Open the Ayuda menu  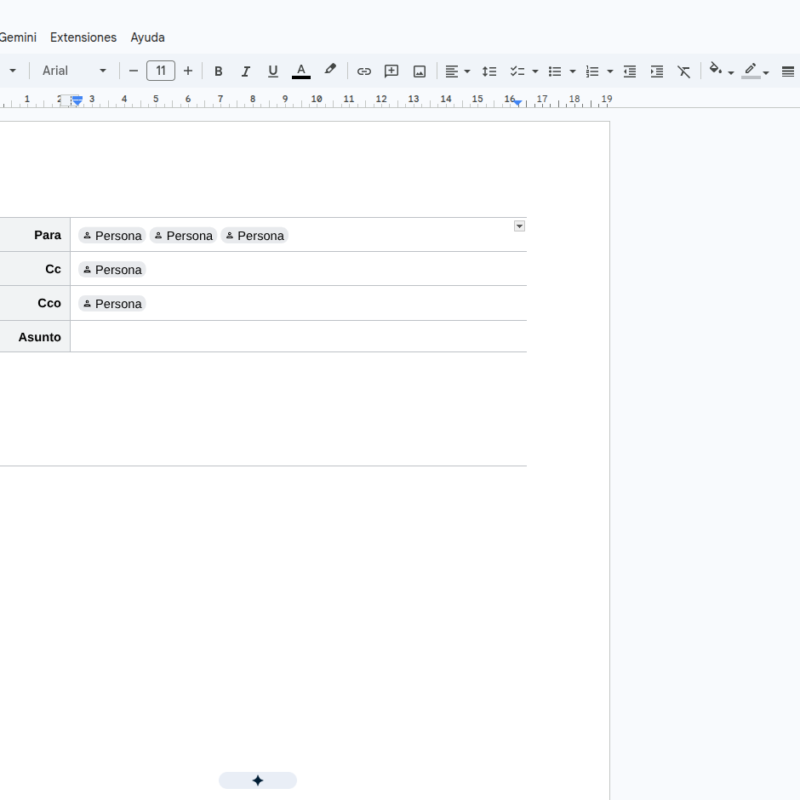click(147, 37)
